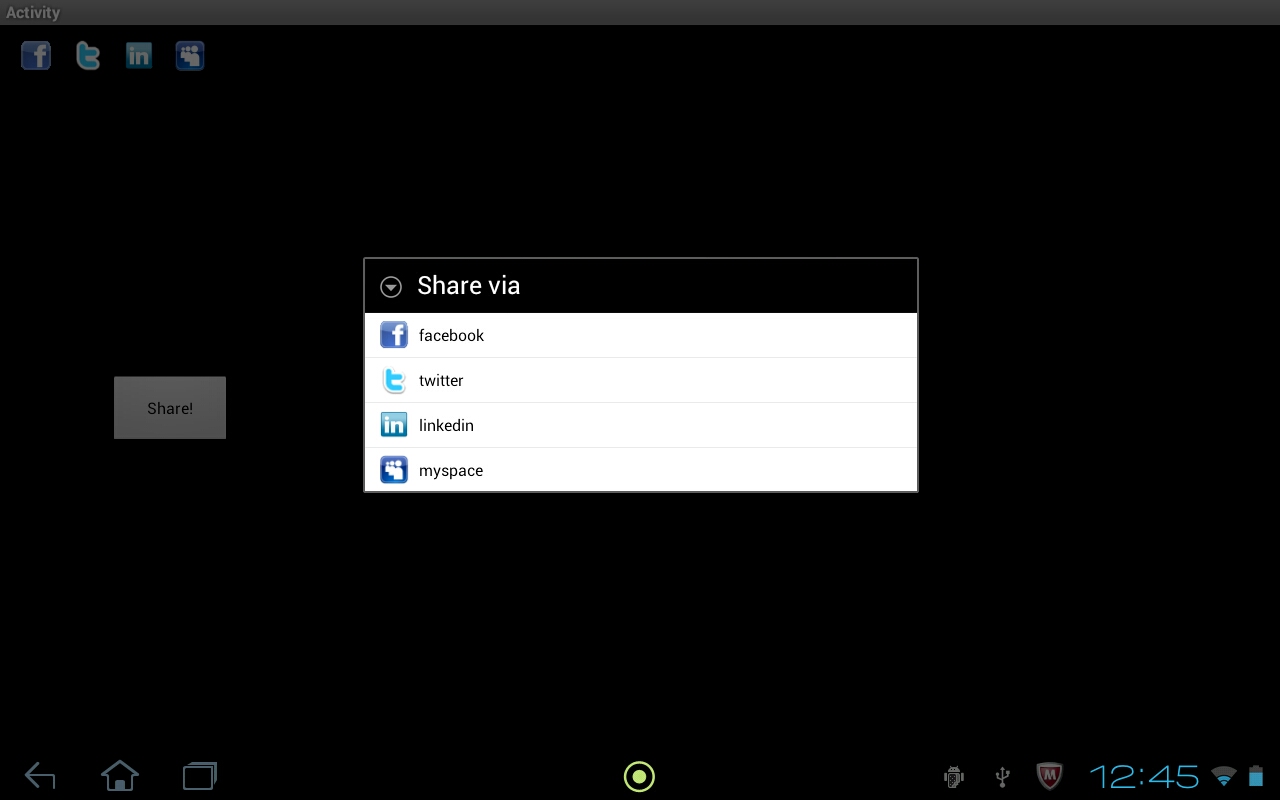Open the McAfee security notification icon
The height and width of the screenshot is (800, 1280).
(x=1049, y=776)
